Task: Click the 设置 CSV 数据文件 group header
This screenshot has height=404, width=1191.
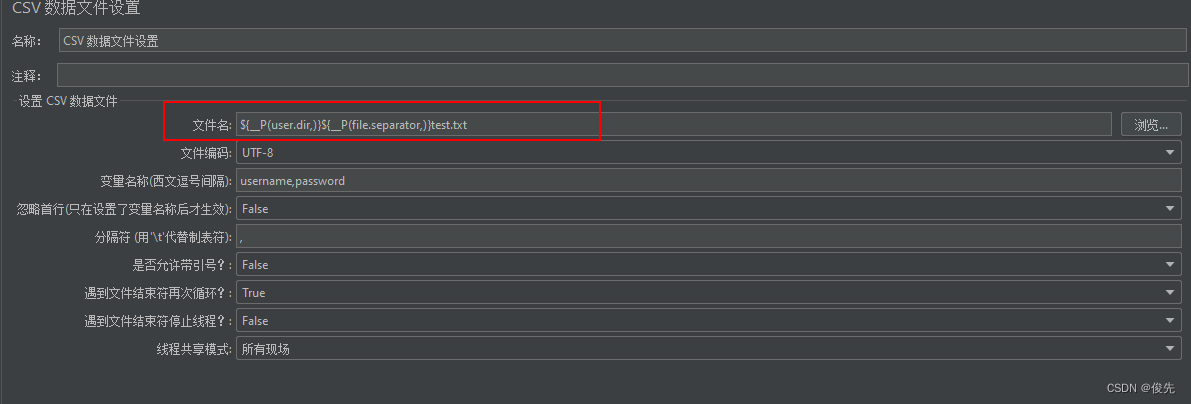Action: pyautogui.click(x=68, y=101)
